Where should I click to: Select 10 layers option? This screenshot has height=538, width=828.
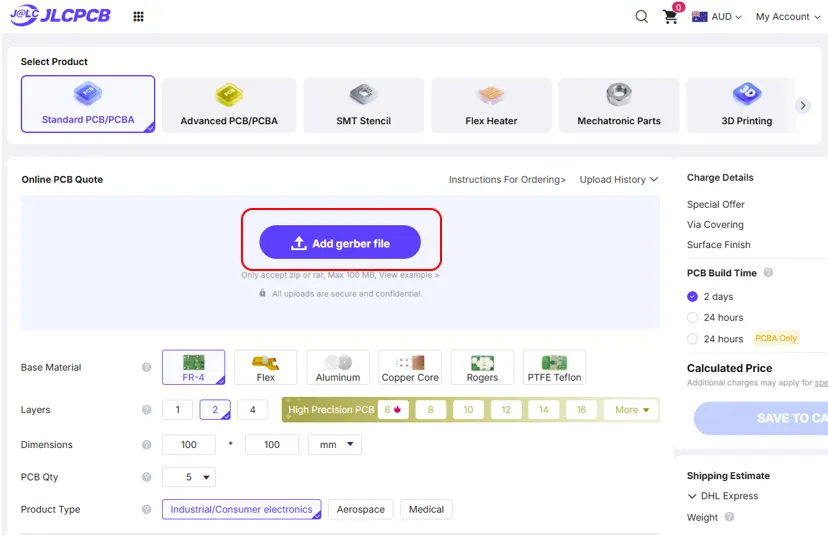coord(468,410)
